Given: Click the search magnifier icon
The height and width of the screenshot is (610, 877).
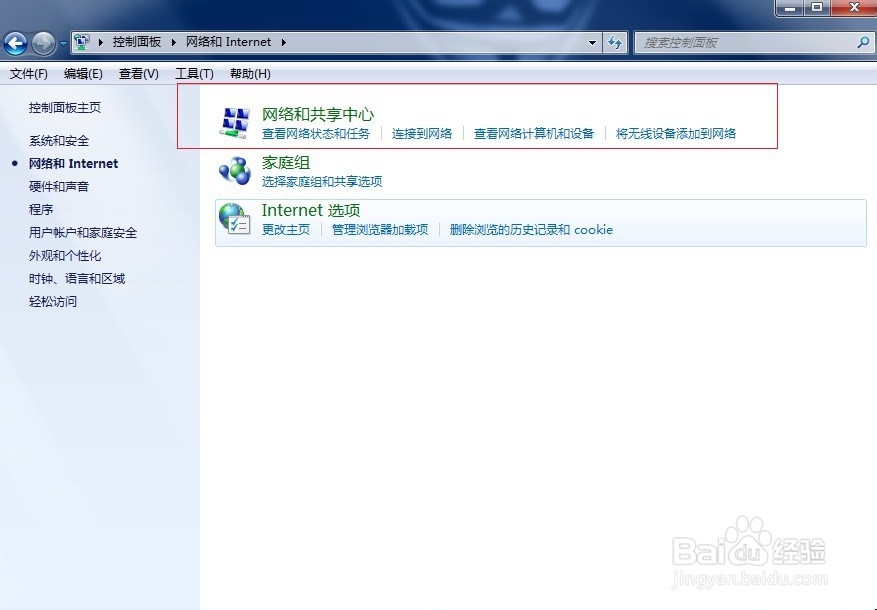Looking at the screenshot, I should [862, 43].
